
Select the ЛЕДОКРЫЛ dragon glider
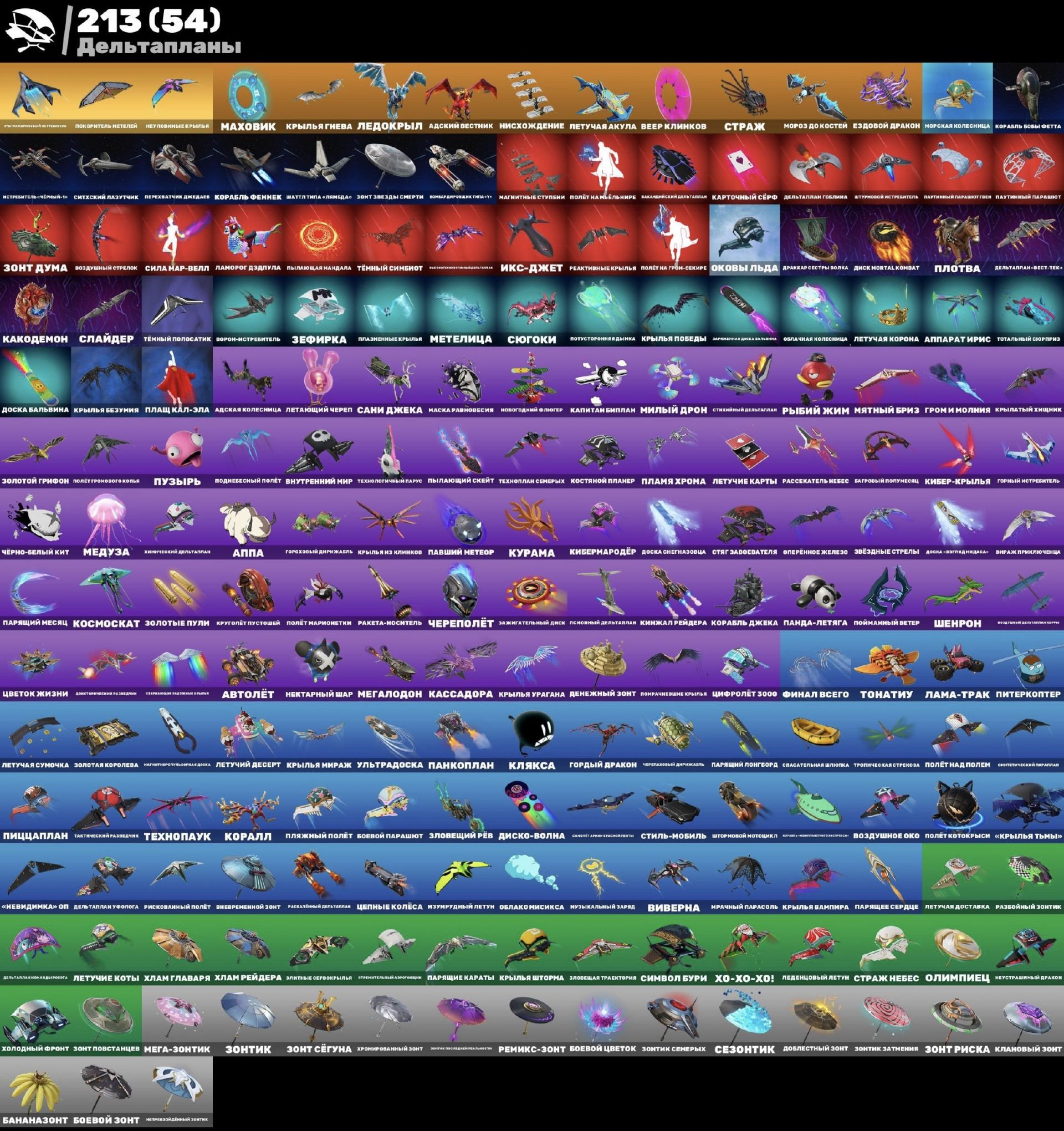[390, 98]
